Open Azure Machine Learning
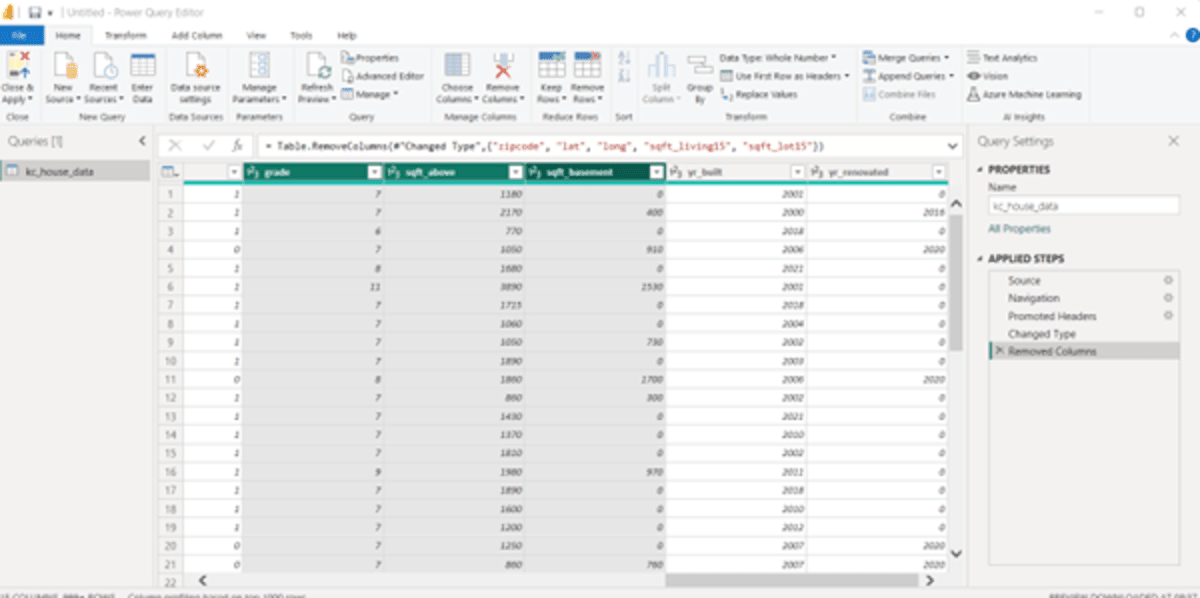The image size is (1200, 598). click(1024, 94)
